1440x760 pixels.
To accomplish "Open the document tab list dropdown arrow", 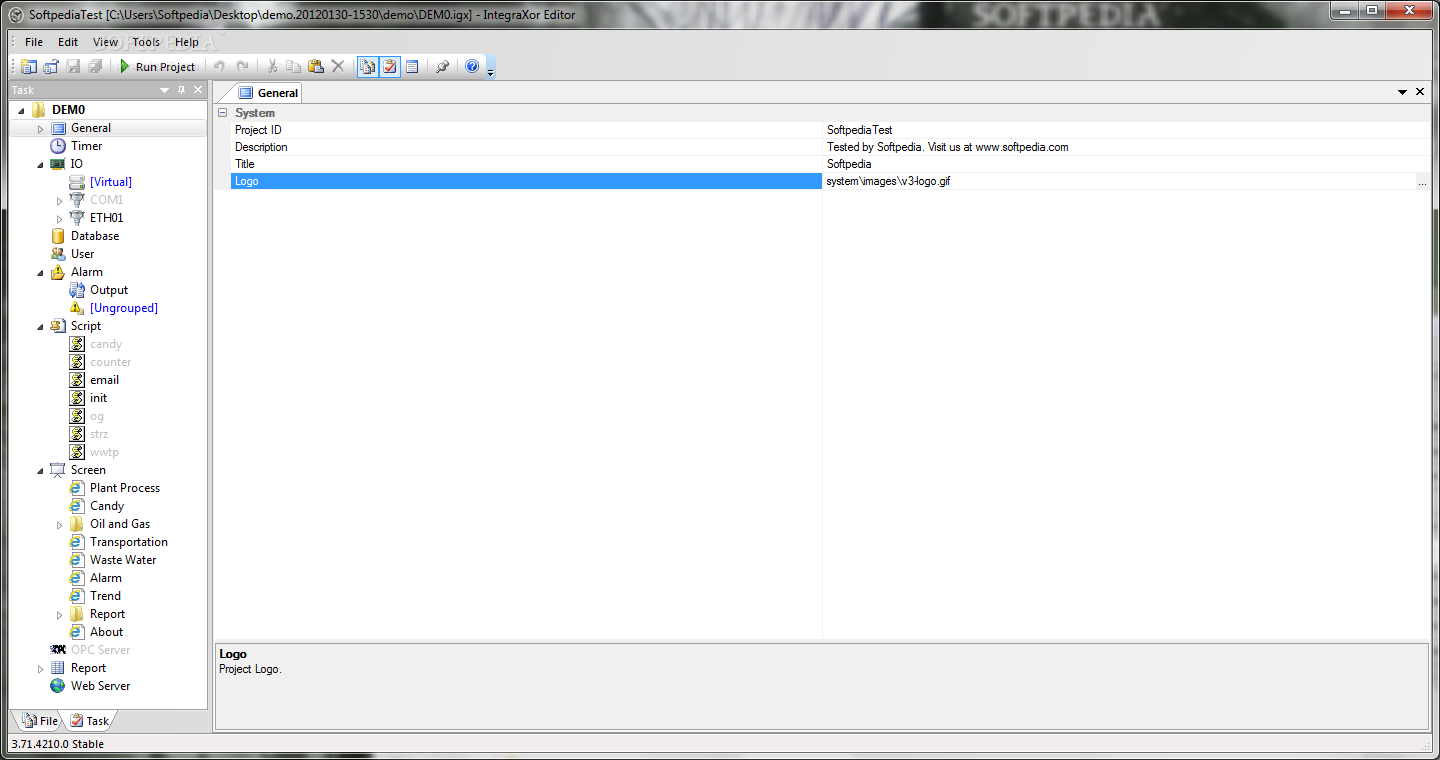I will [x=1403, y=92].
